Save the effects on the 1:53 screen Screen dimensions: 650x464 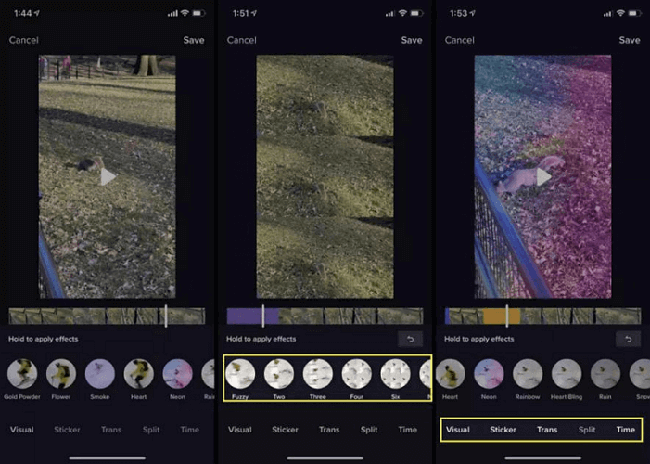click(x=630, y=40)
